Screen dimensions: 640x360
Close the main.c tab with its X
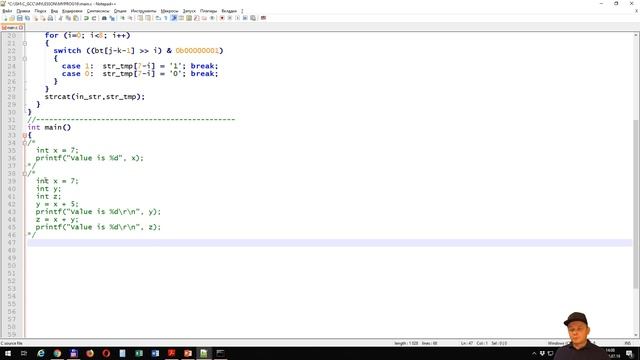tap(21, 27)
